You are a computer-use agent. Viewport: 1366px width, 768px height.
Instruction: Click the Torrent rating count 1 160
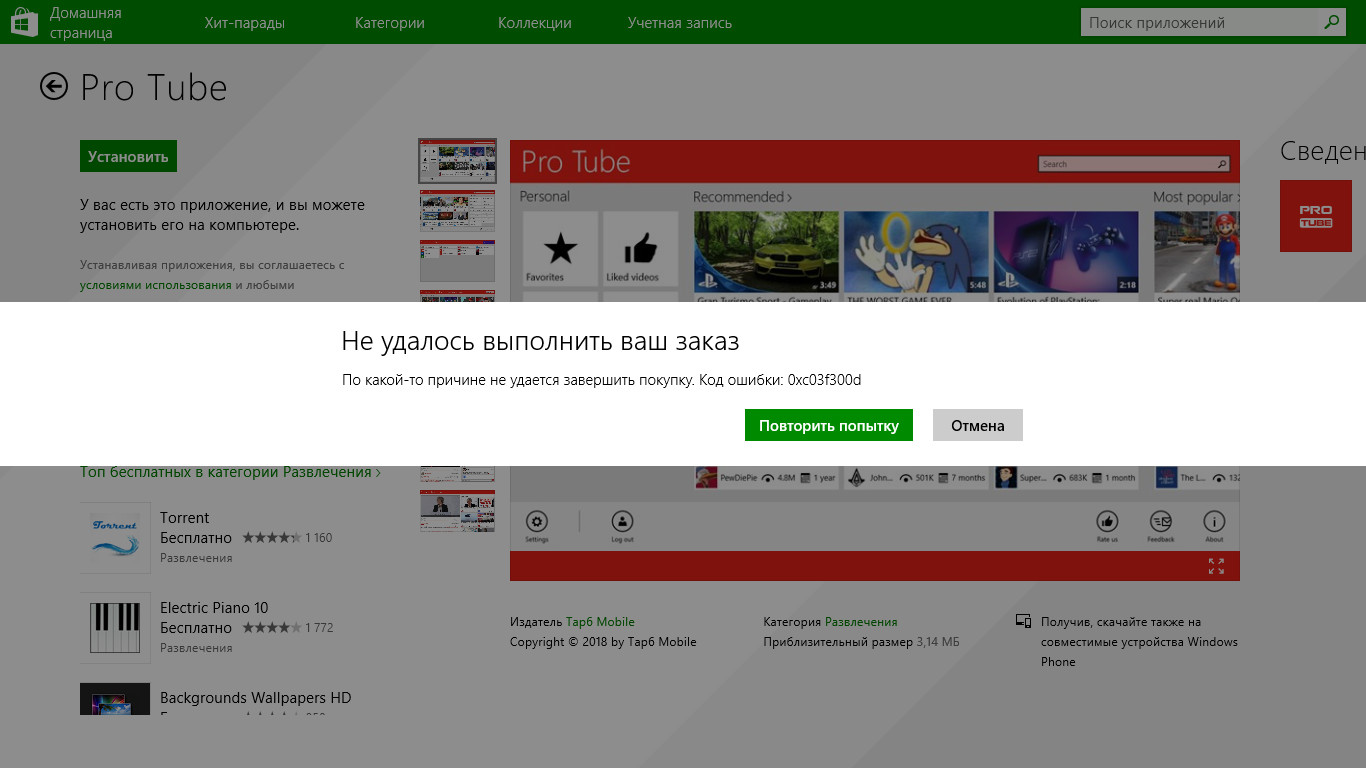coord(319,538)
